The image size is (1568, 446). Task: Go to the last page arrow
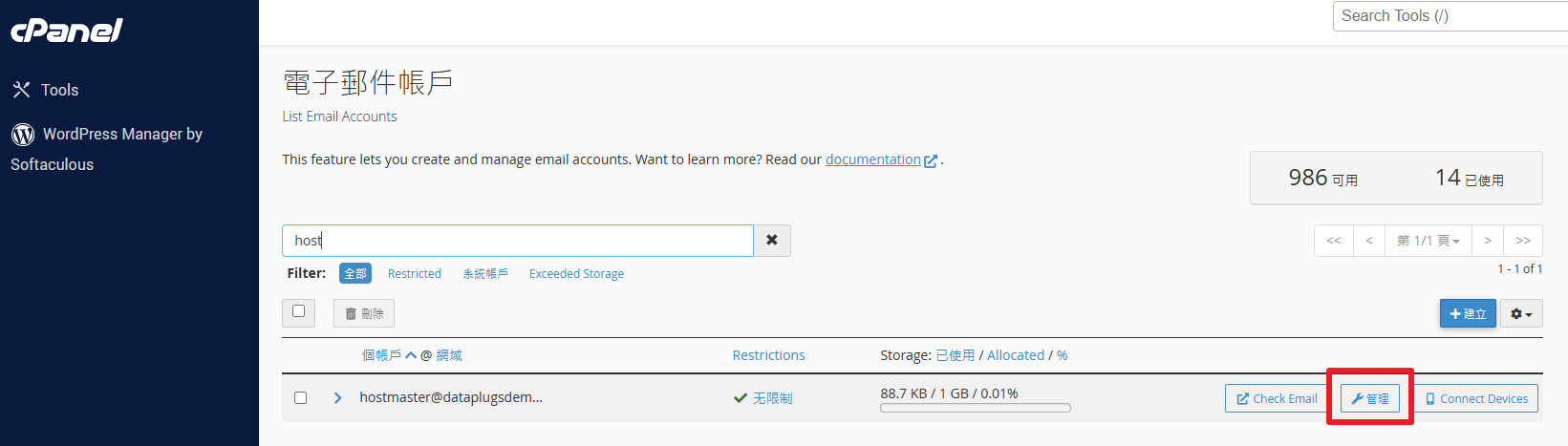[x=1523, y=241]
